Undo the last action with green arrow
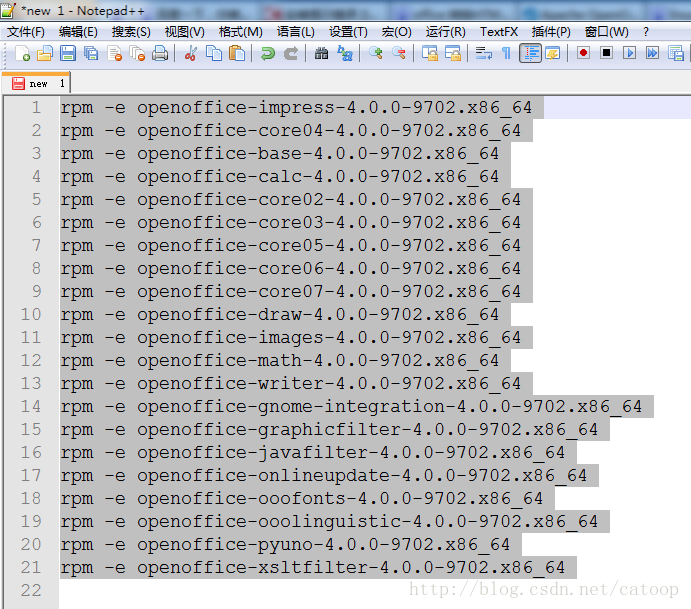This screenshot has height=609, width=691. click(267, 53)
